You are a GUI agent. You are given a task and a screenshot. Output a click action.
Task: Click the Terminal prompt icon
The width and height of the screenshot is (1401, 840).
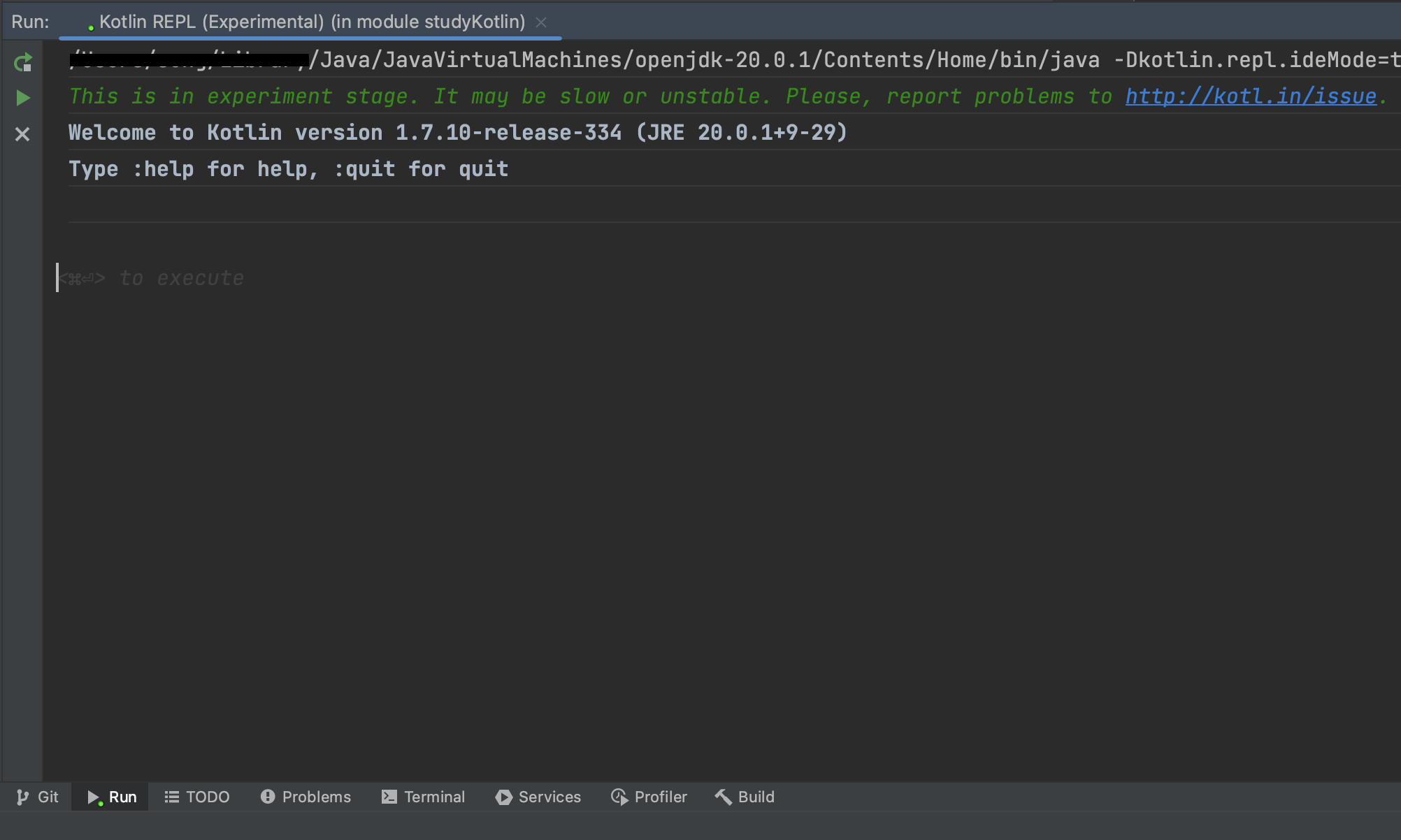tap(389, 797)
